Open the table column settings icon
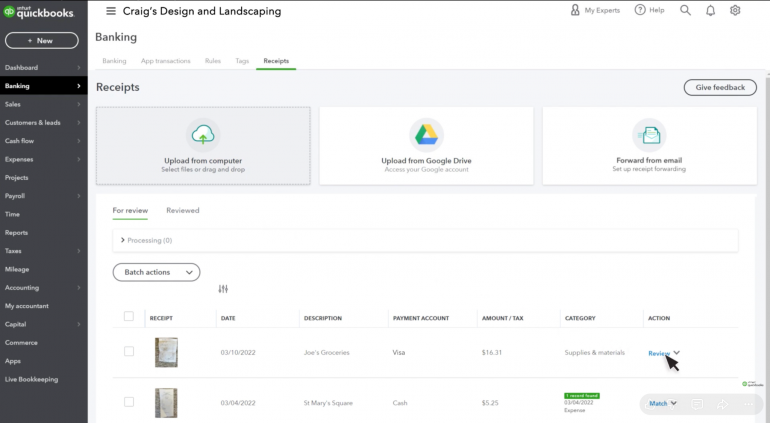 (x=223, y=289)
